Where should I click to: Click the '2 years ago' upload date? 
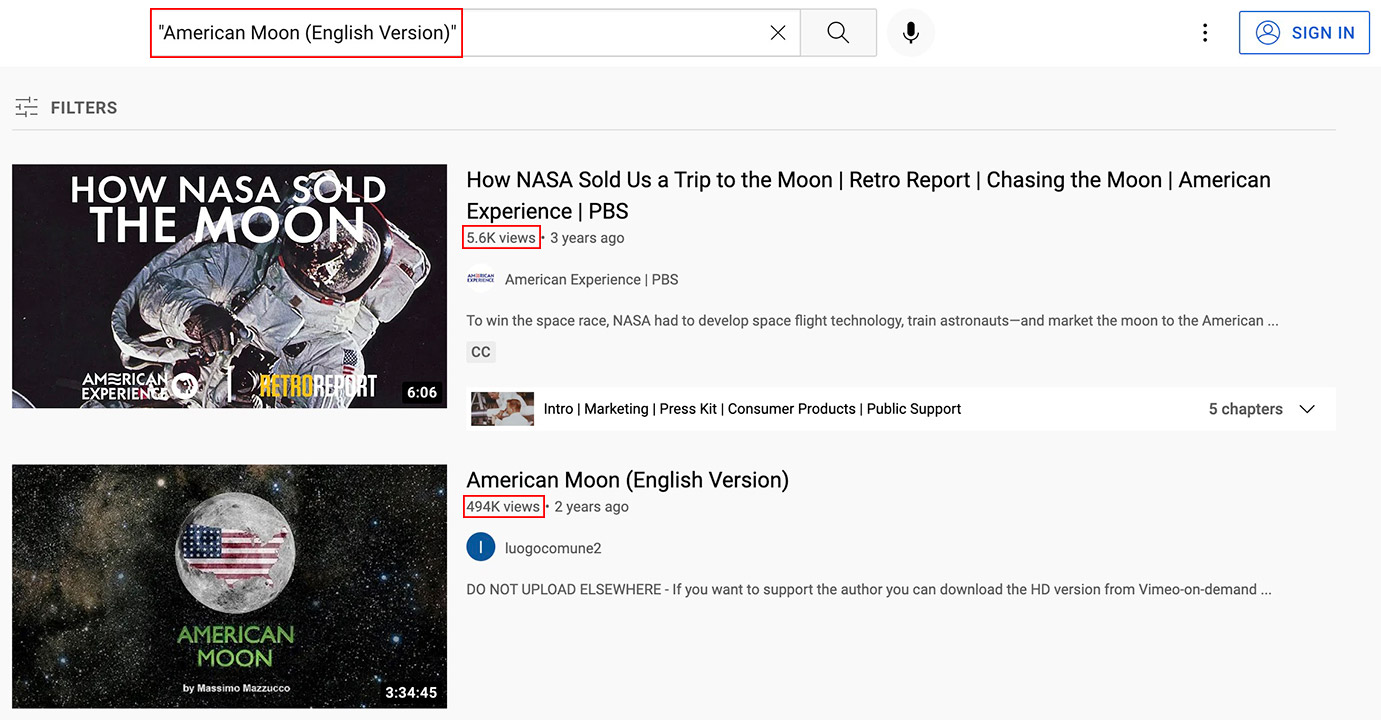[x=591, y=507]
